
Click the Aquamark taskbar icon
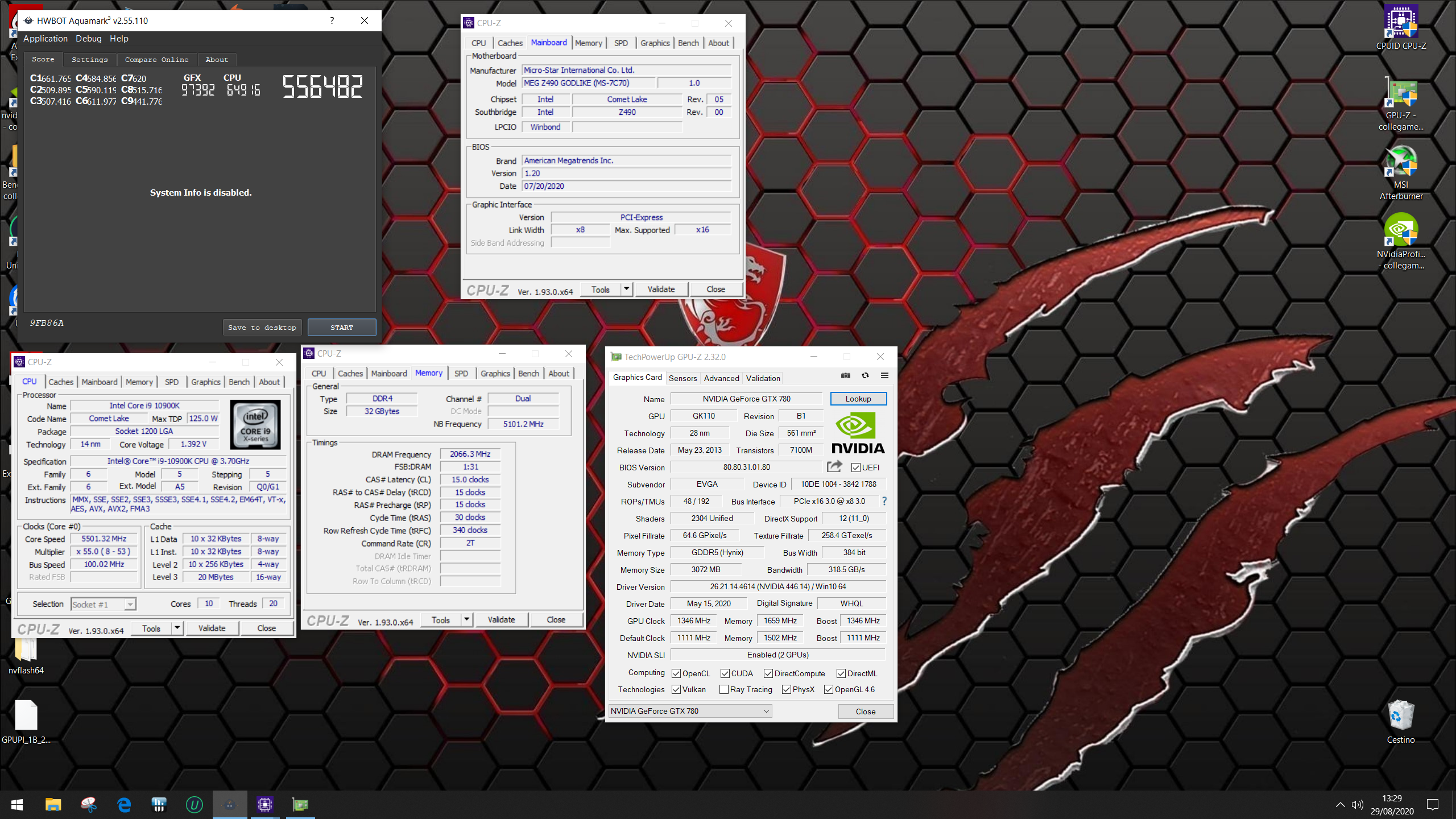(230, 805)
